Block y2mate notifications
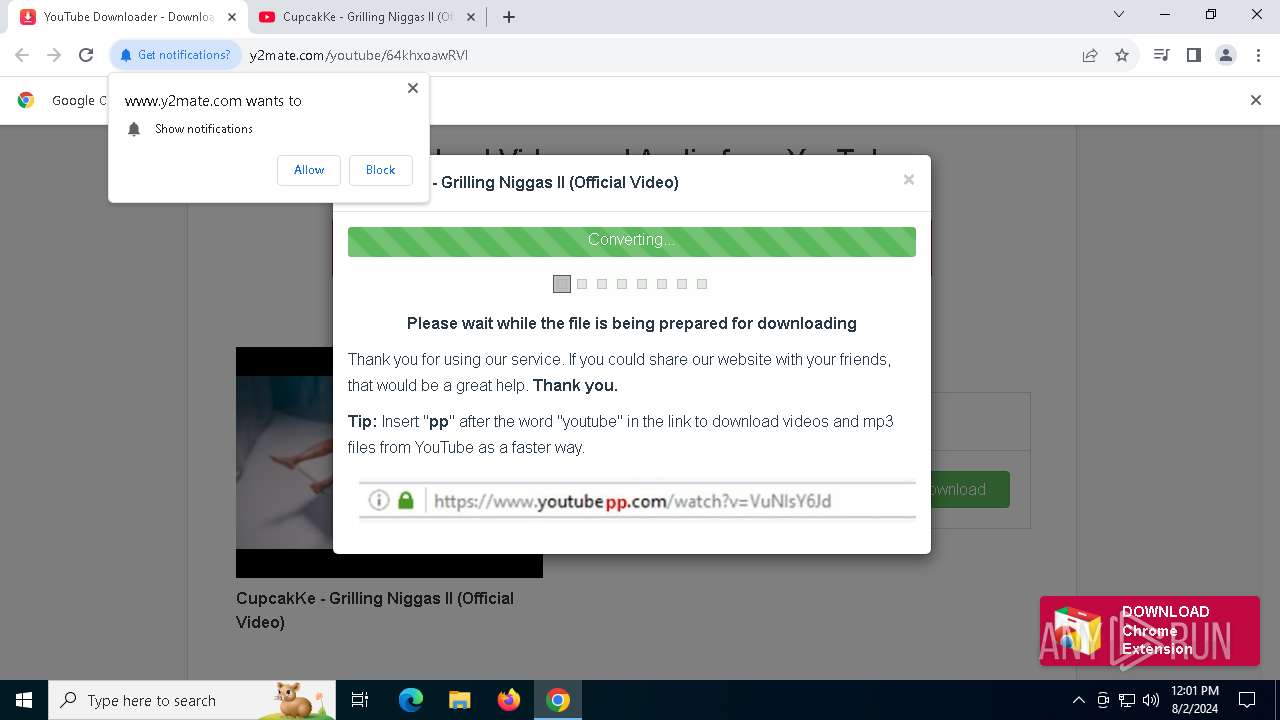Screen dimensions: 1280x720 click(x=381, y=170)
